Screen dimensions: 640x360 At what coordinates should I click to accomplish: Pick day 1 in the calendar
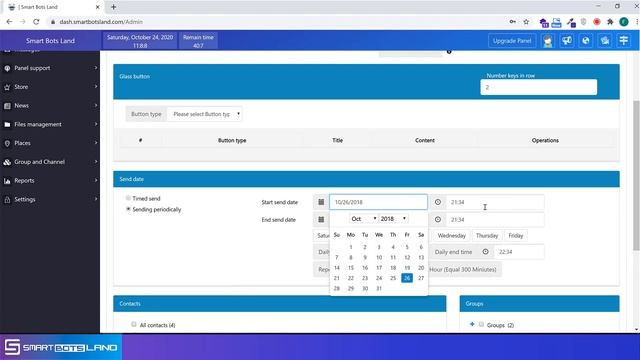tap(351, 247)
